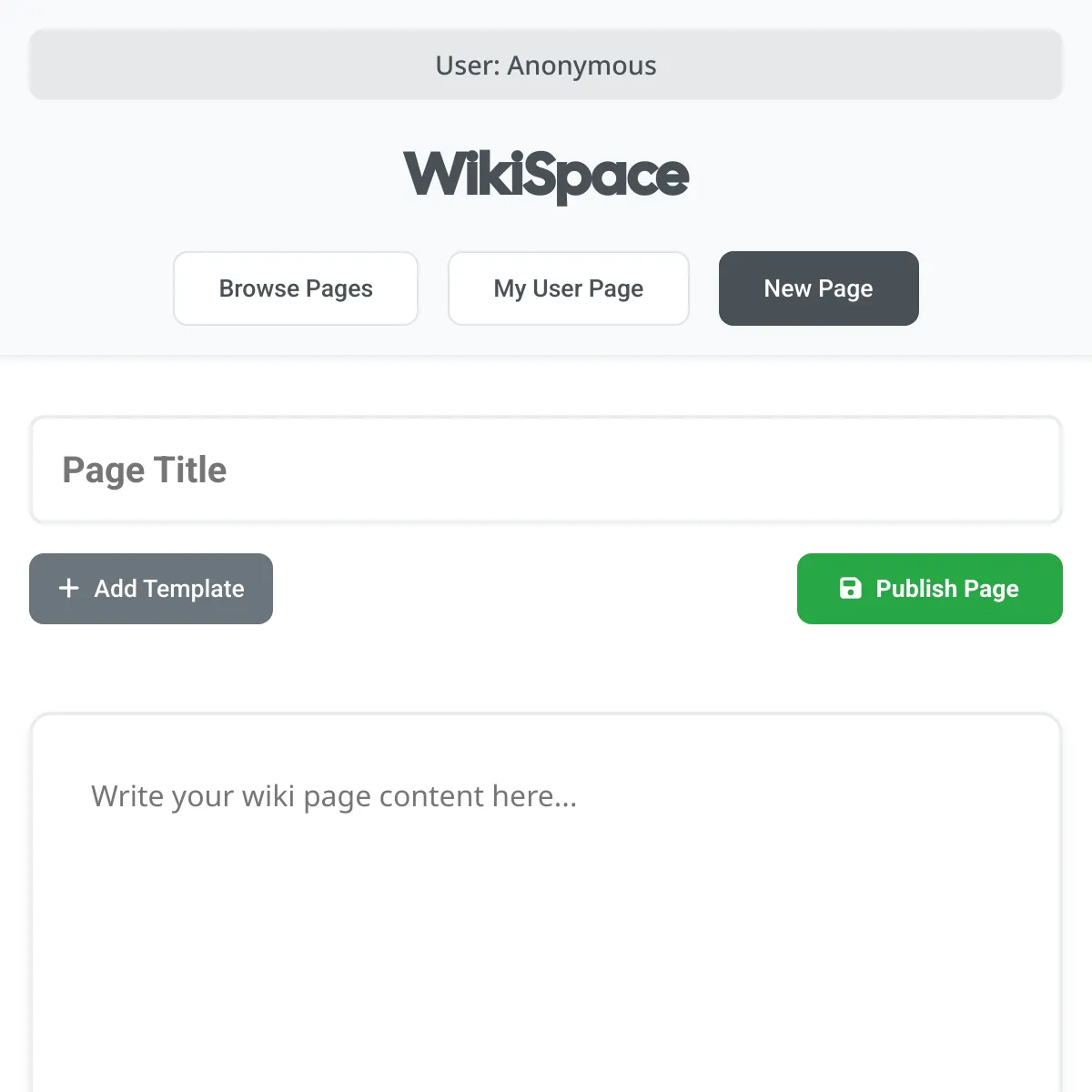Click the plus icon on Add Template

[x=68, y=589]
